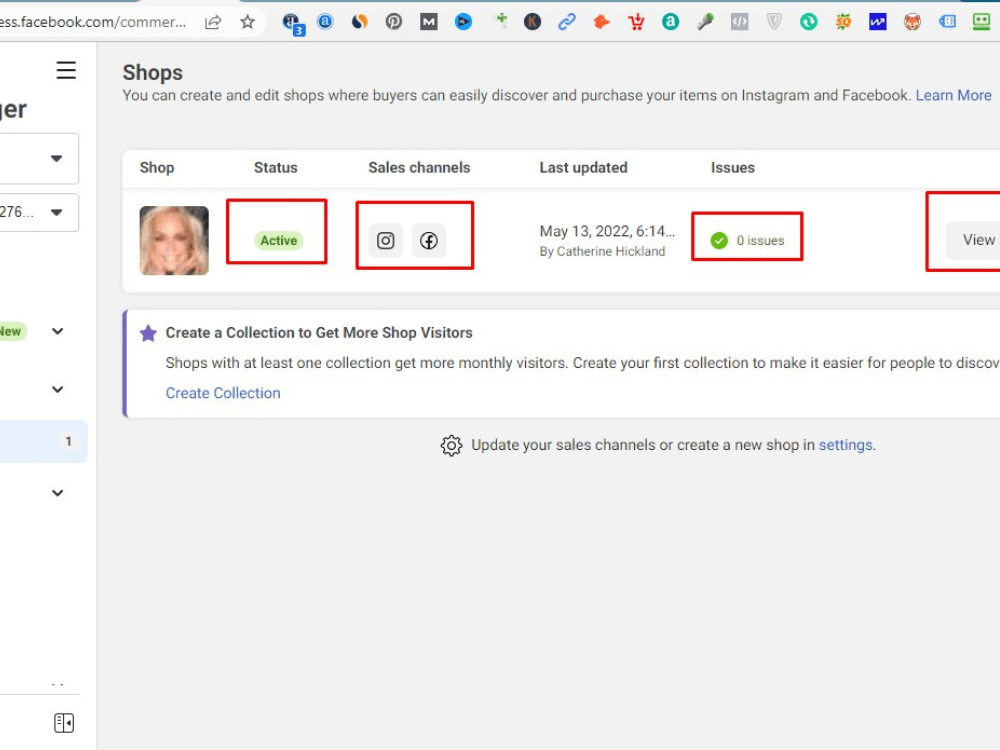1000x750 pixels.
Task: Open the orange bird extension icon
Action: [601, 22]
